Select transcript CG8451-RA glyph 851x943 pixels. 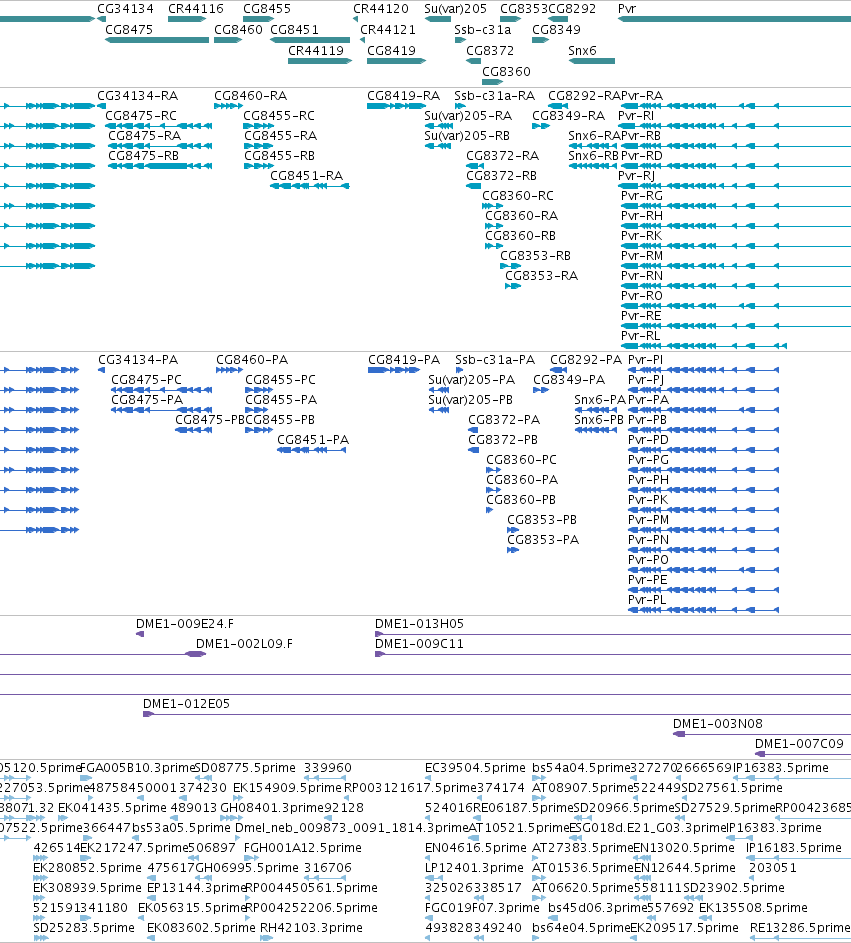pyautogui.click(x=310, y=186)
